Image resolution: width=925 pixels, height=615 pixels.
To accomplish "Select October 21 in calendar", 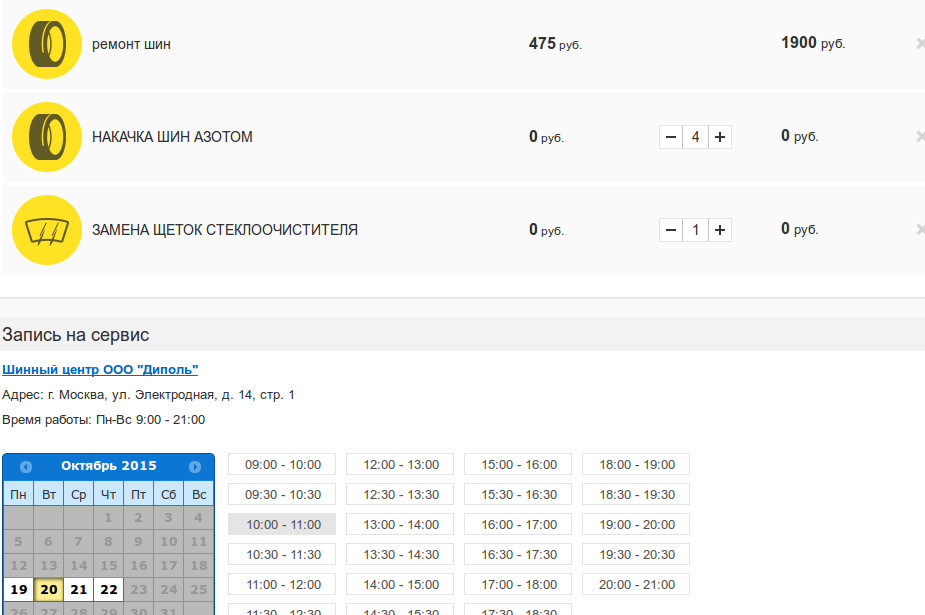I will tap(79, 590).
